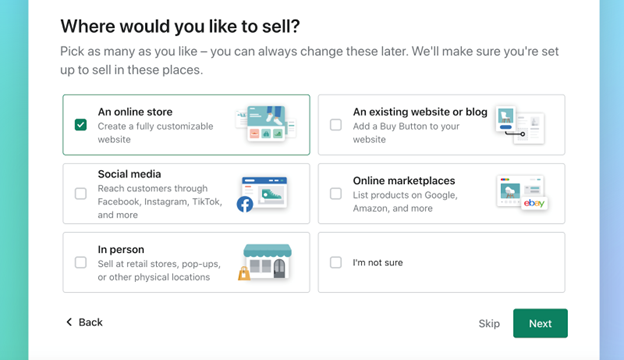
Task: Click the eBay logo badge
Action: (534, 203)
